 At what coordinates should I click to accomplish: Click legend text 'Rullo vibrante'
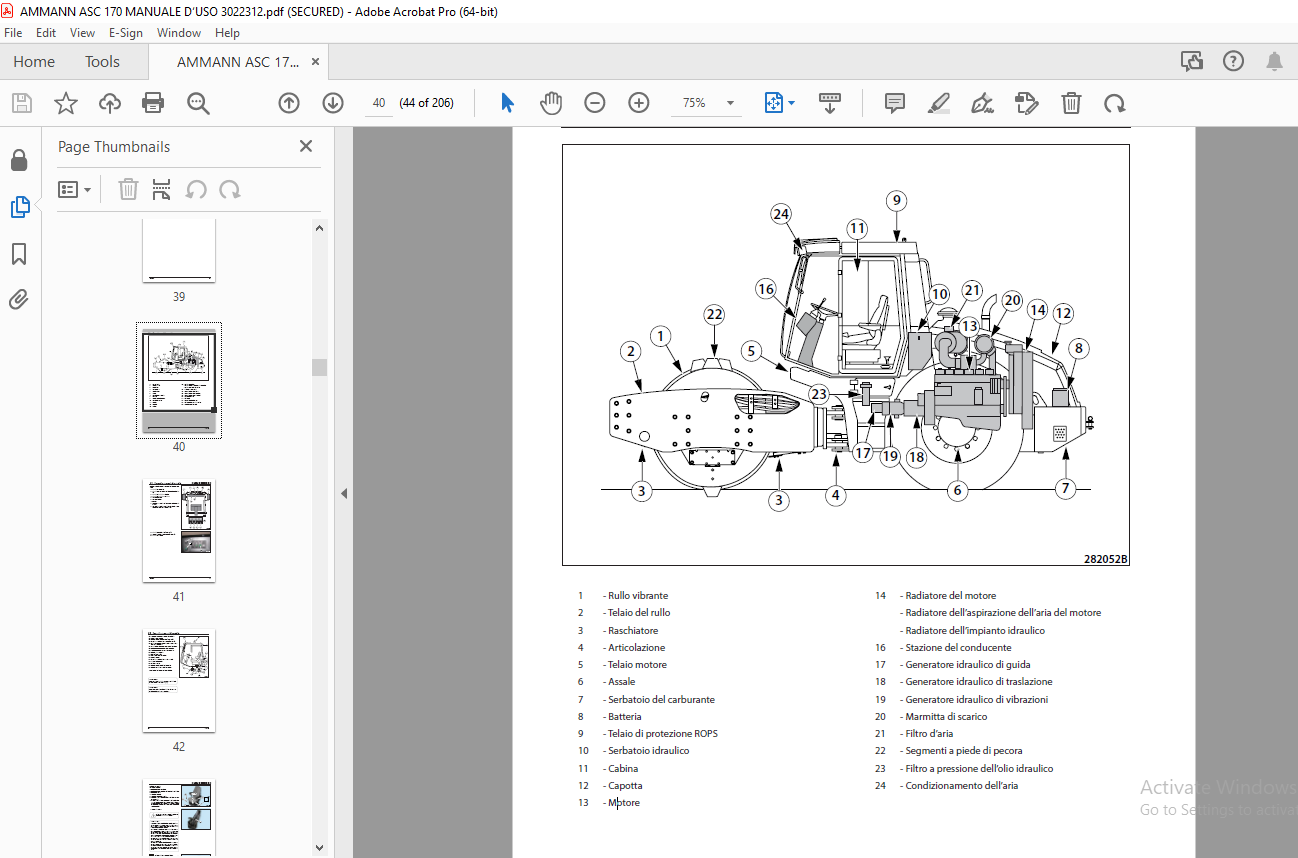click(638, 596)
